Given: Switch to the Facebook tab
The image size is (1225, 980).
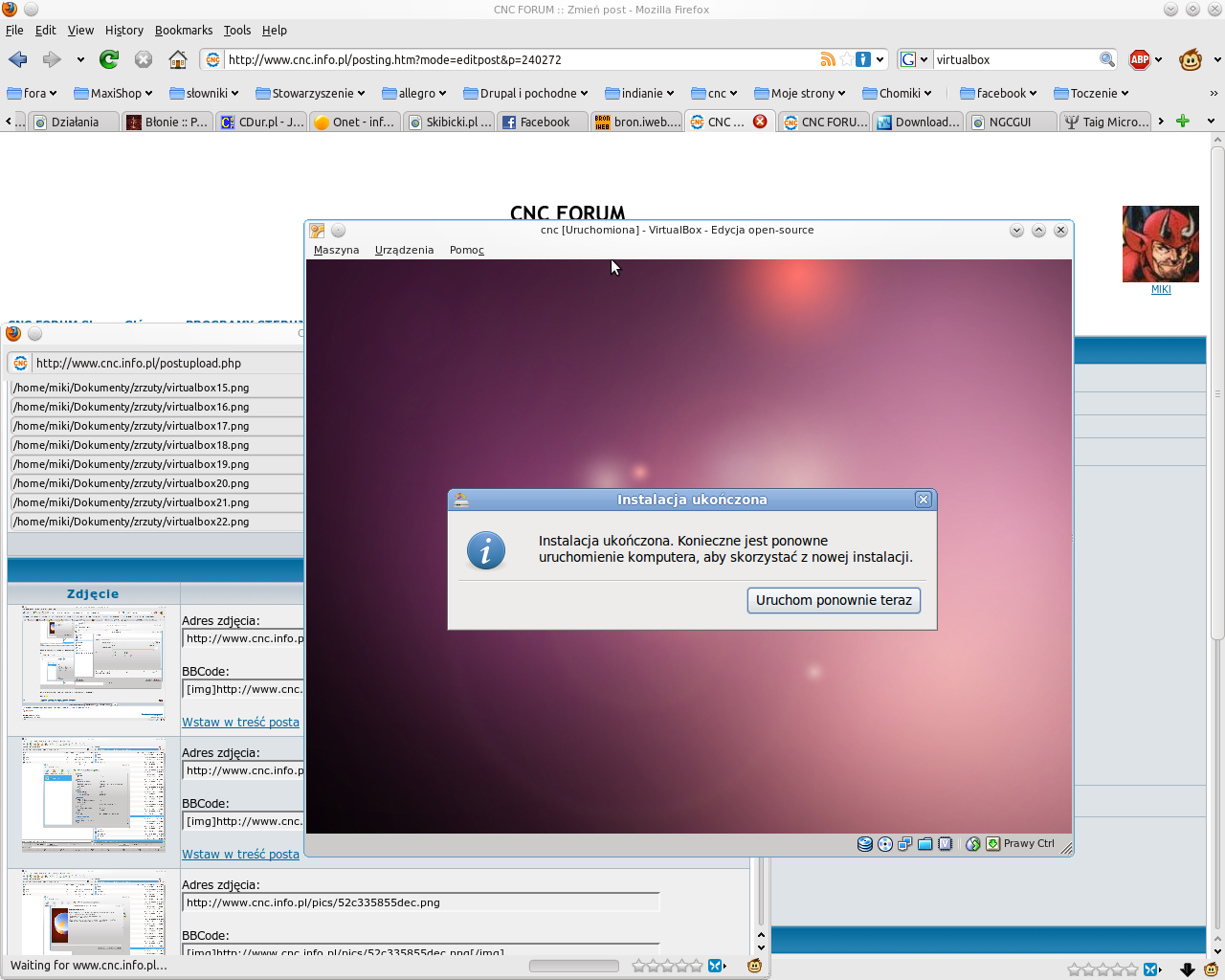Looking at the screenshot, I should [x=543, y=122].
